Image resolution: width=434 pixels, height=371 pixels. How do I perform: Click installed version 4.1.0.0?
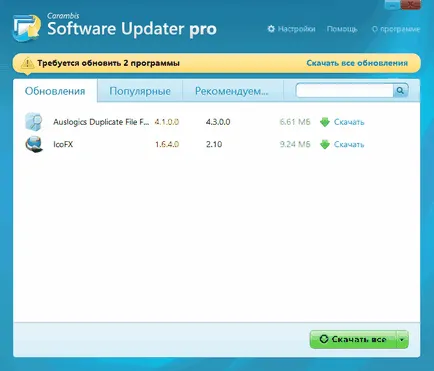[x=167, y=122]
